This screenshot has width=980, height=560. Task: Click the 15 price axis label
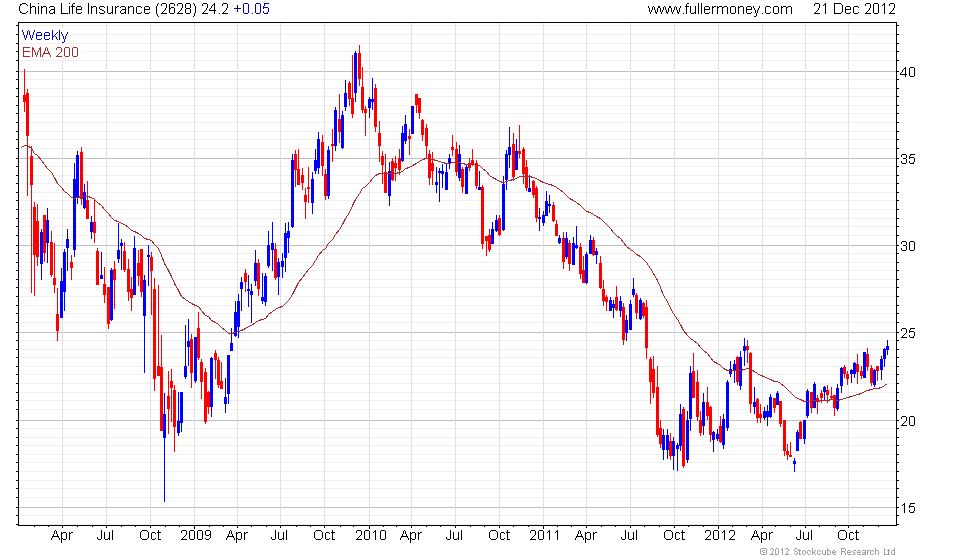(x=908, y=508)
